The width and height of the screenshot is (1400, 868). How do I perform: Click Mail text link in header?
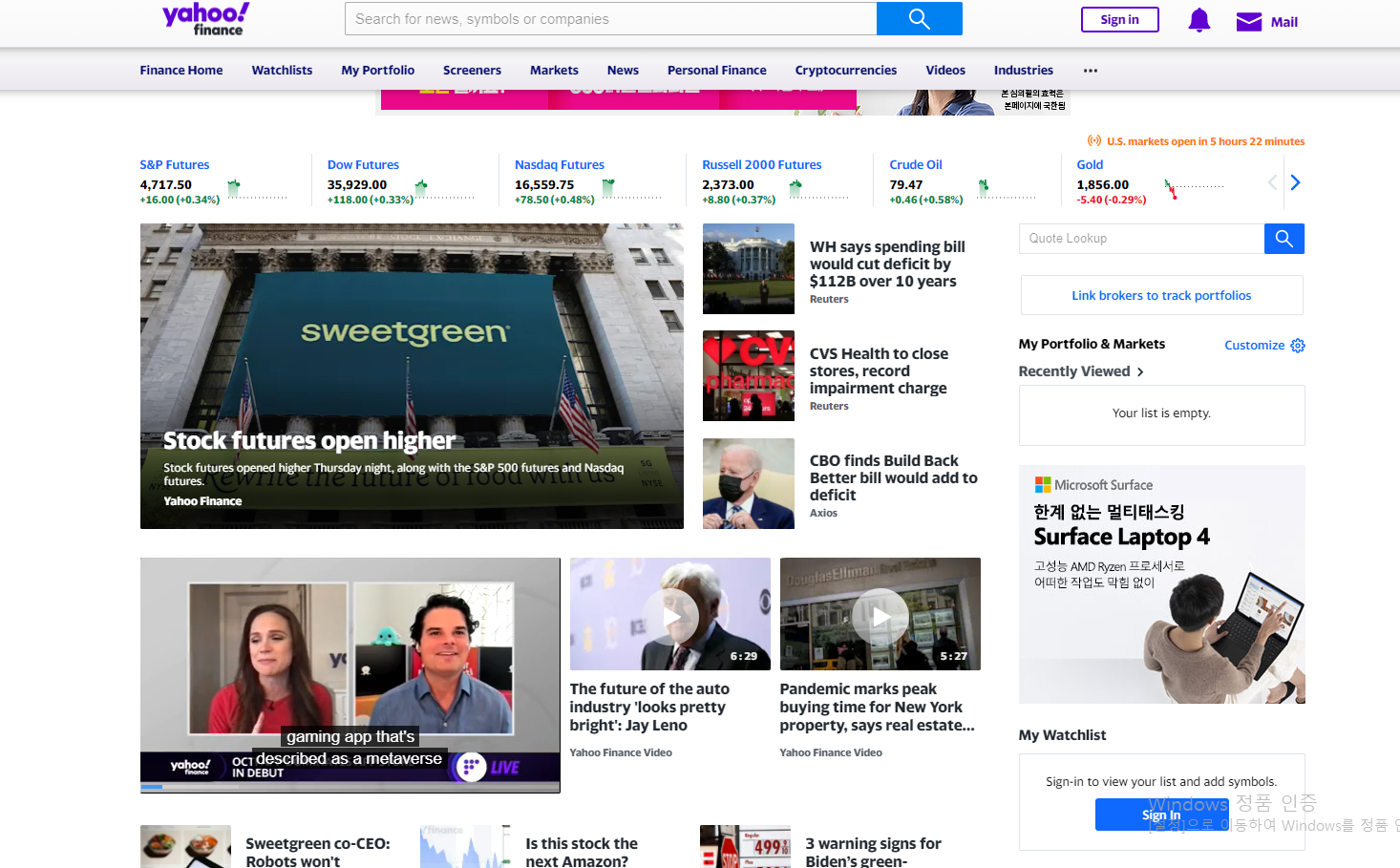[x=1284, y=22]
